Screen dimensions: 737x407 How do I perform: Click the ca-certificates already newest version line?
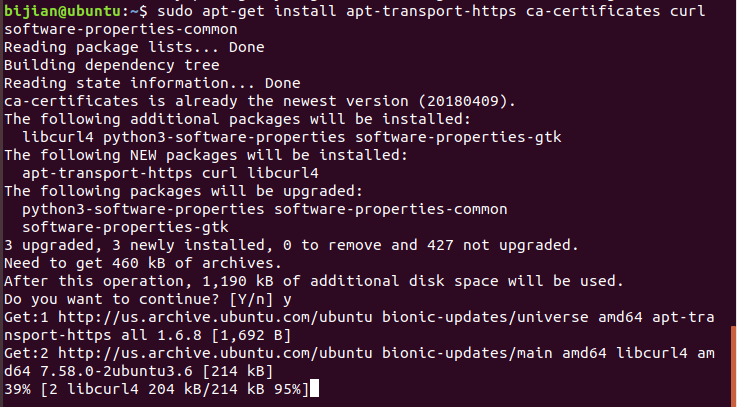pos(260,101)
